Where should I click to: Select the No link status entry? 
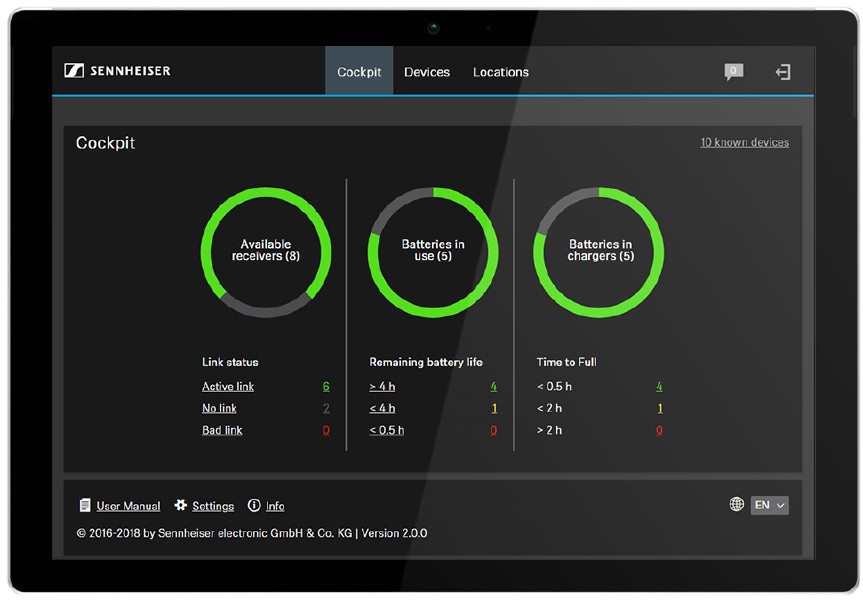(x=220, y=408)
